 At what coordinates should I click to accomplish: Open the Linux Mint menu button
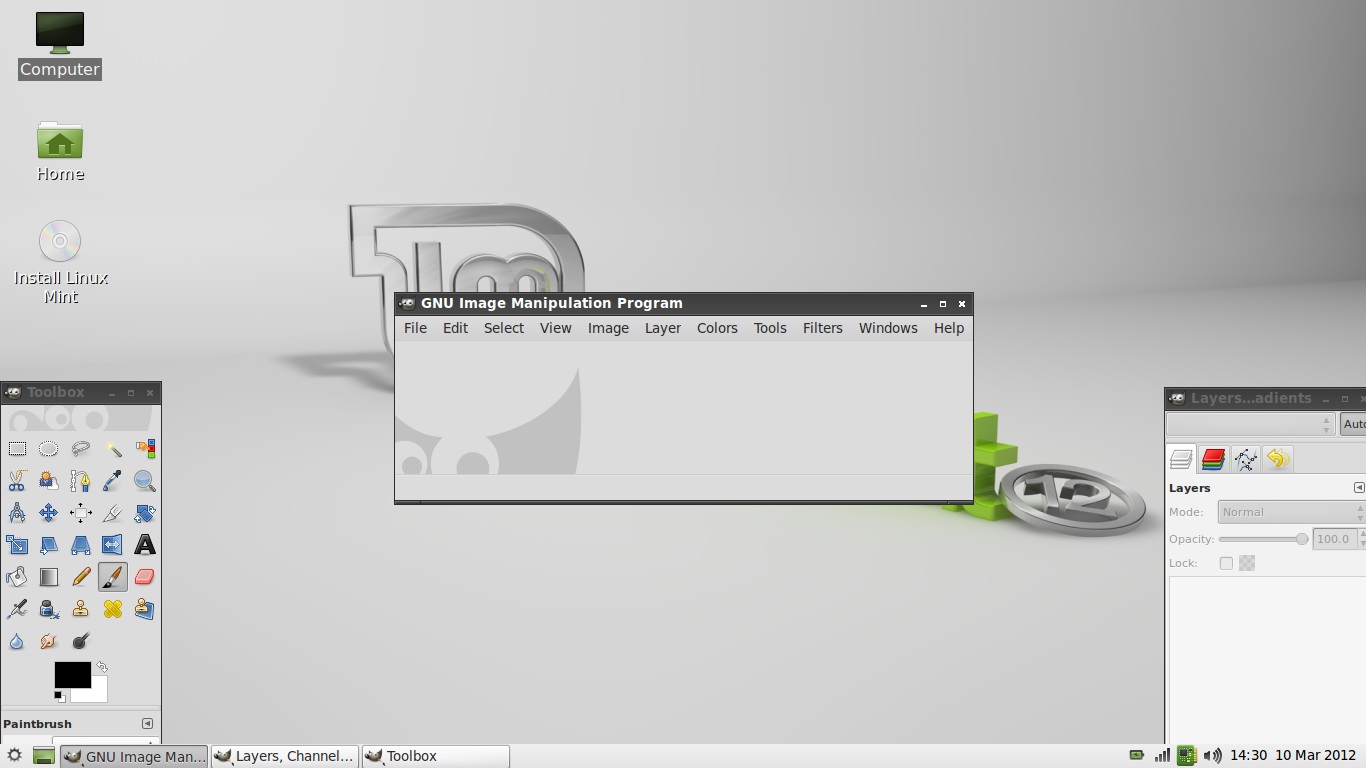(14, 756)
